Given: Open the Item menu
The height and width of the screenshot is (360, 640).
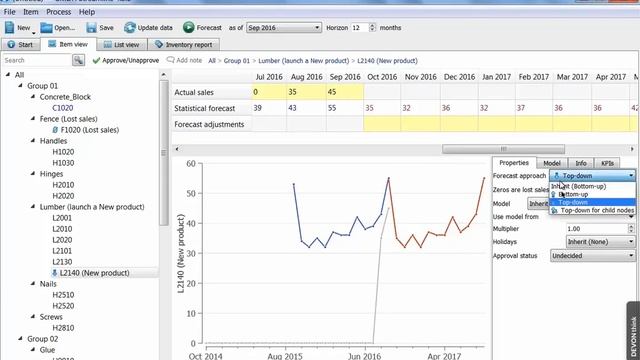Looking at the screenshot, I should tap(31, 12).
